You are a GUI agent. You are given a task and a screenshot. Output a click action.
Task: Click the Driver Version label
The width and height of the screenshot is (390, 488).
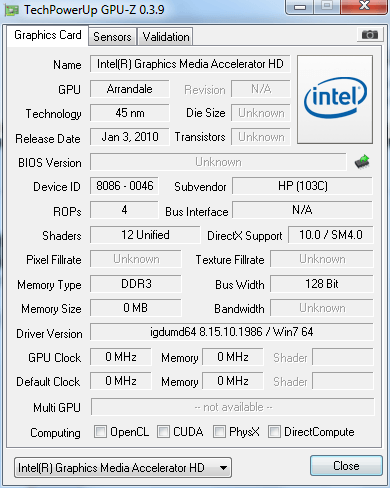[49, 334]
